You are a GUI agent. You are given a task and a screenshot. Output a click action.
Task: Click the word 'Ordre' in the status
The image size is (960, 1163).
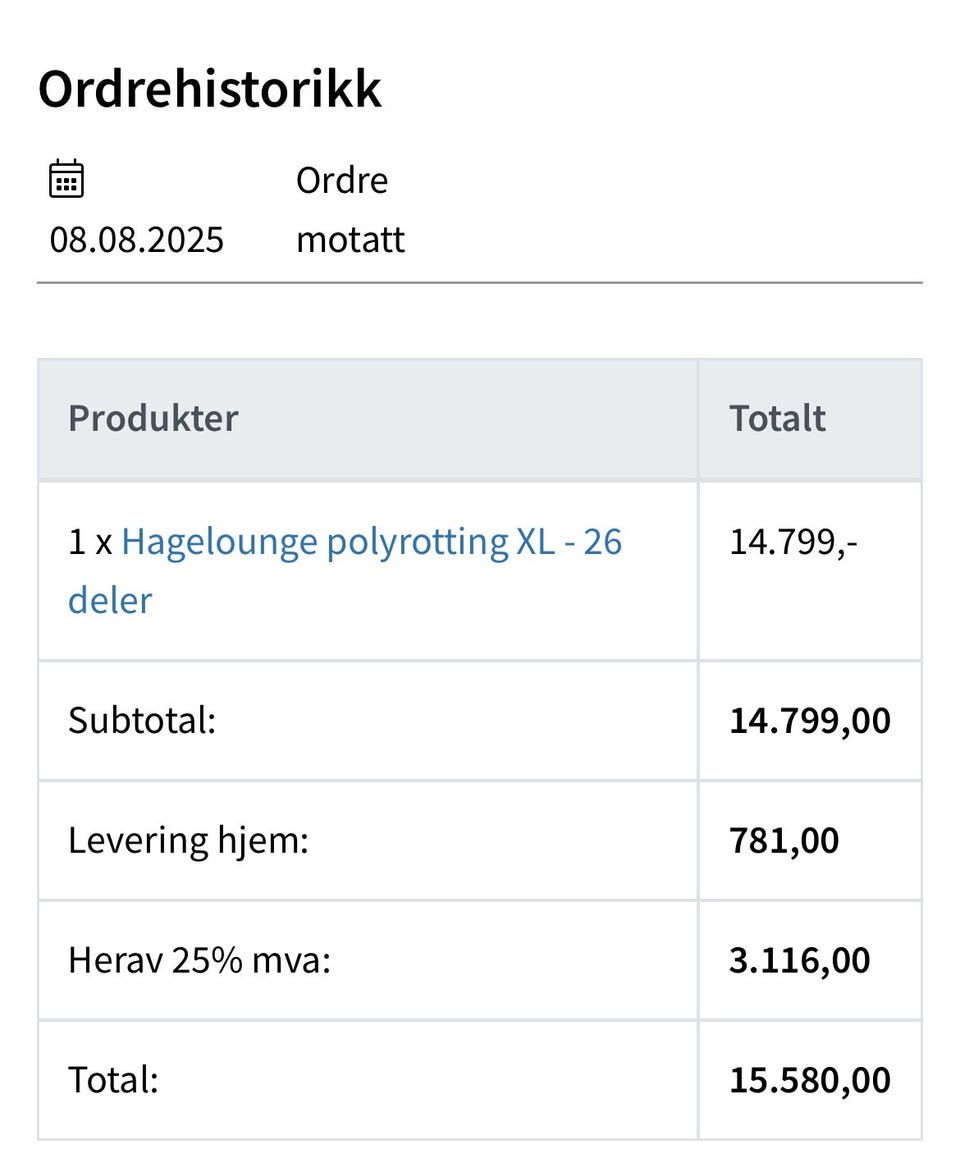pos(342,181)
